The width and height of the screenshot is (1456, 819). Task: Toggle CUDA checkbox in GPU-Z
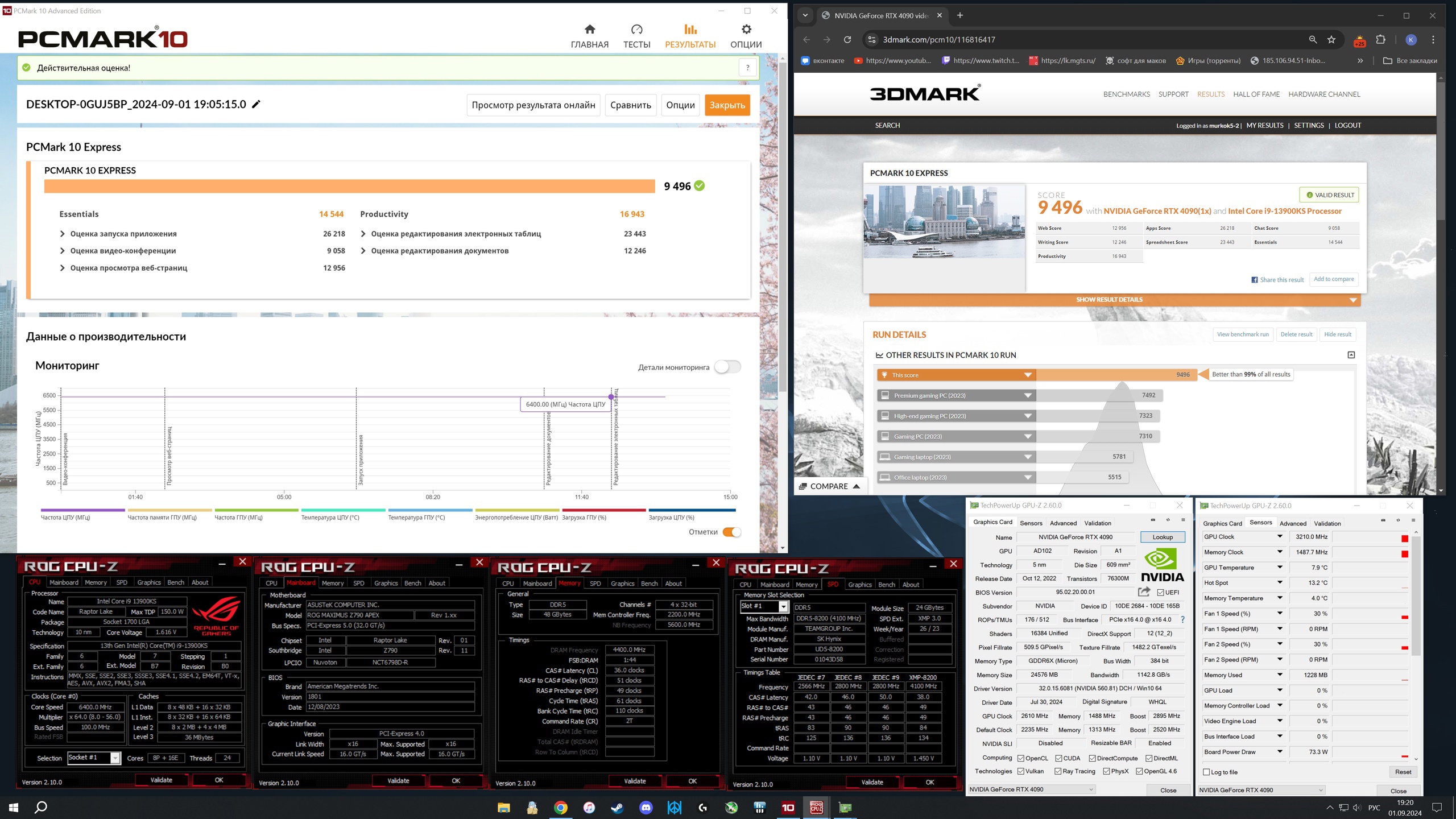click(x=1058, y=758)
